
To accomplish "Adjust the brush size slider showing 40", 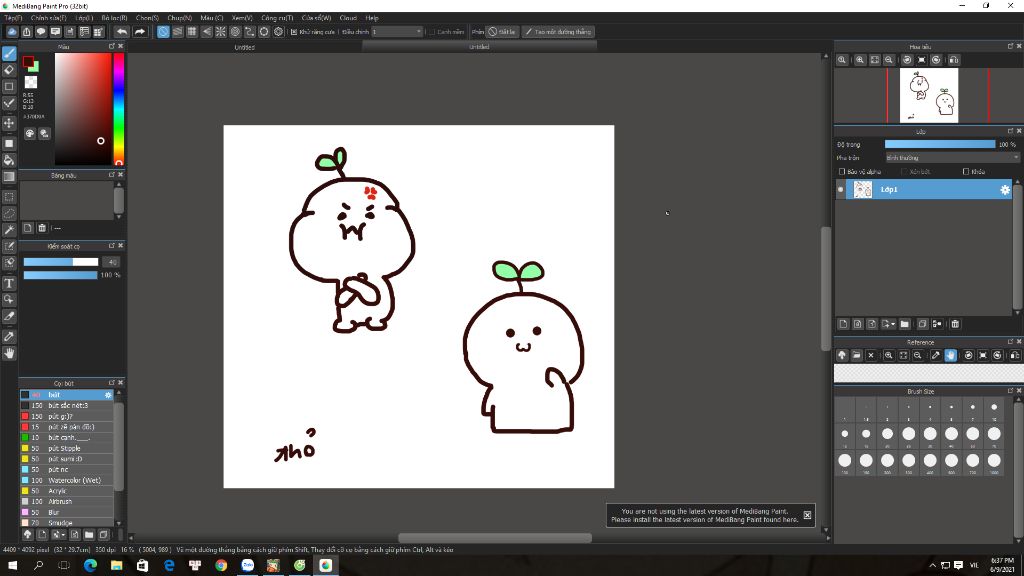I will (x=61, y=262).
